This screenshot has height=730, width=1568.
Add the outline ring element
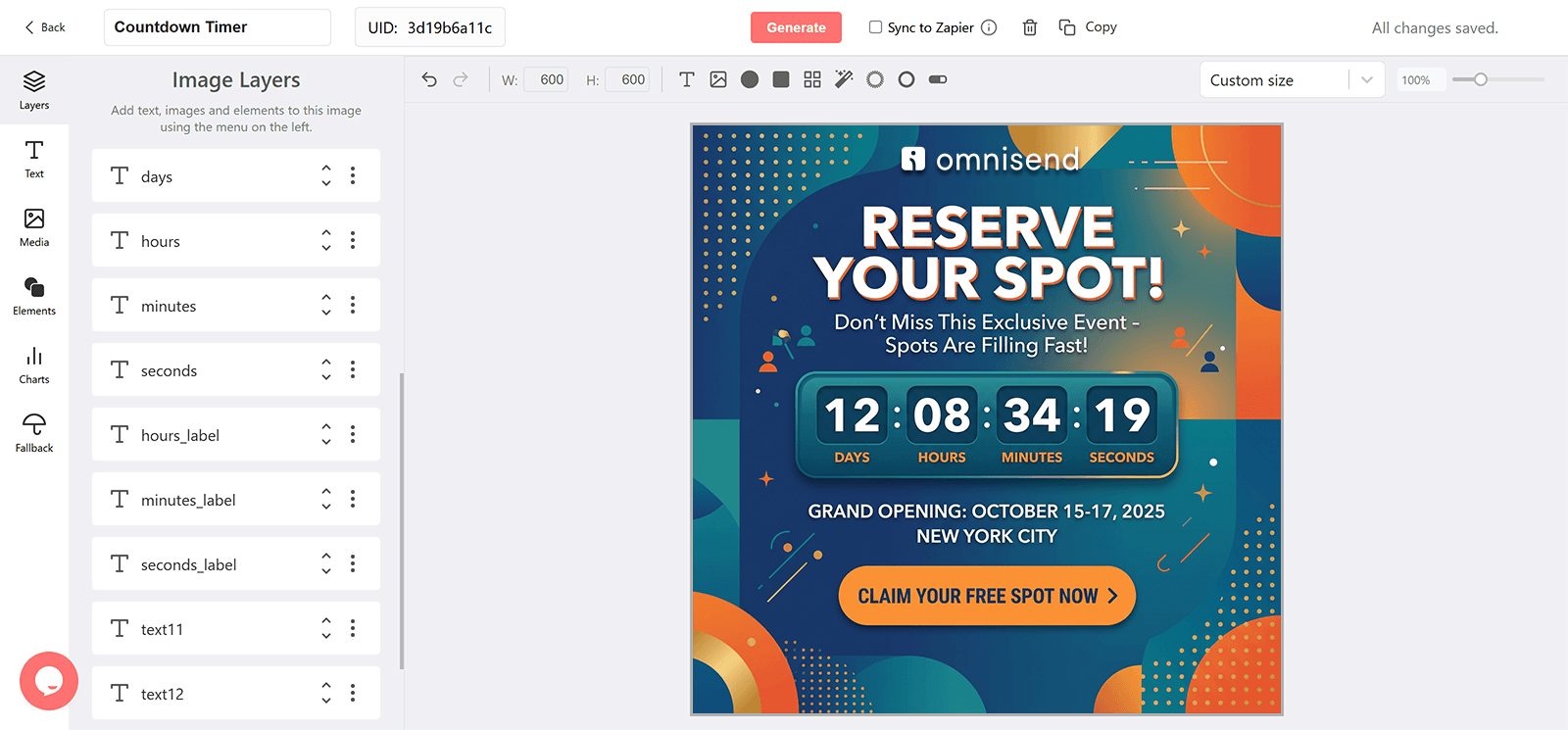coord(906,79)
